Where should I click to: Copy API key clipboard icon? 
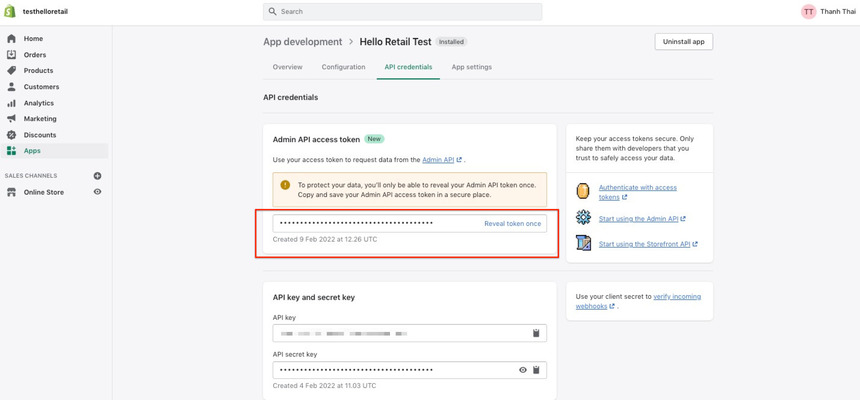(536, 333)
